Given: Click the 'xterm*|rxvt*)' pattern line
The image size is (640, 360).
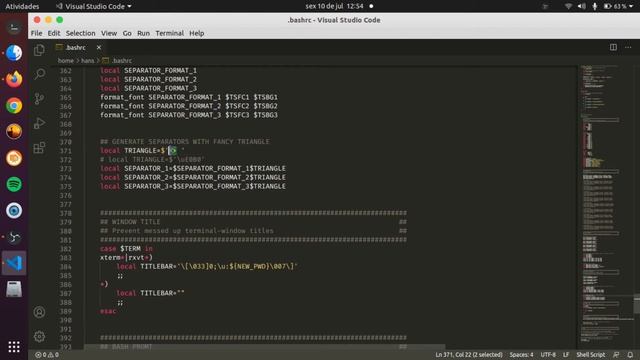Looking at the screenshot, I should tap(126, 258).
